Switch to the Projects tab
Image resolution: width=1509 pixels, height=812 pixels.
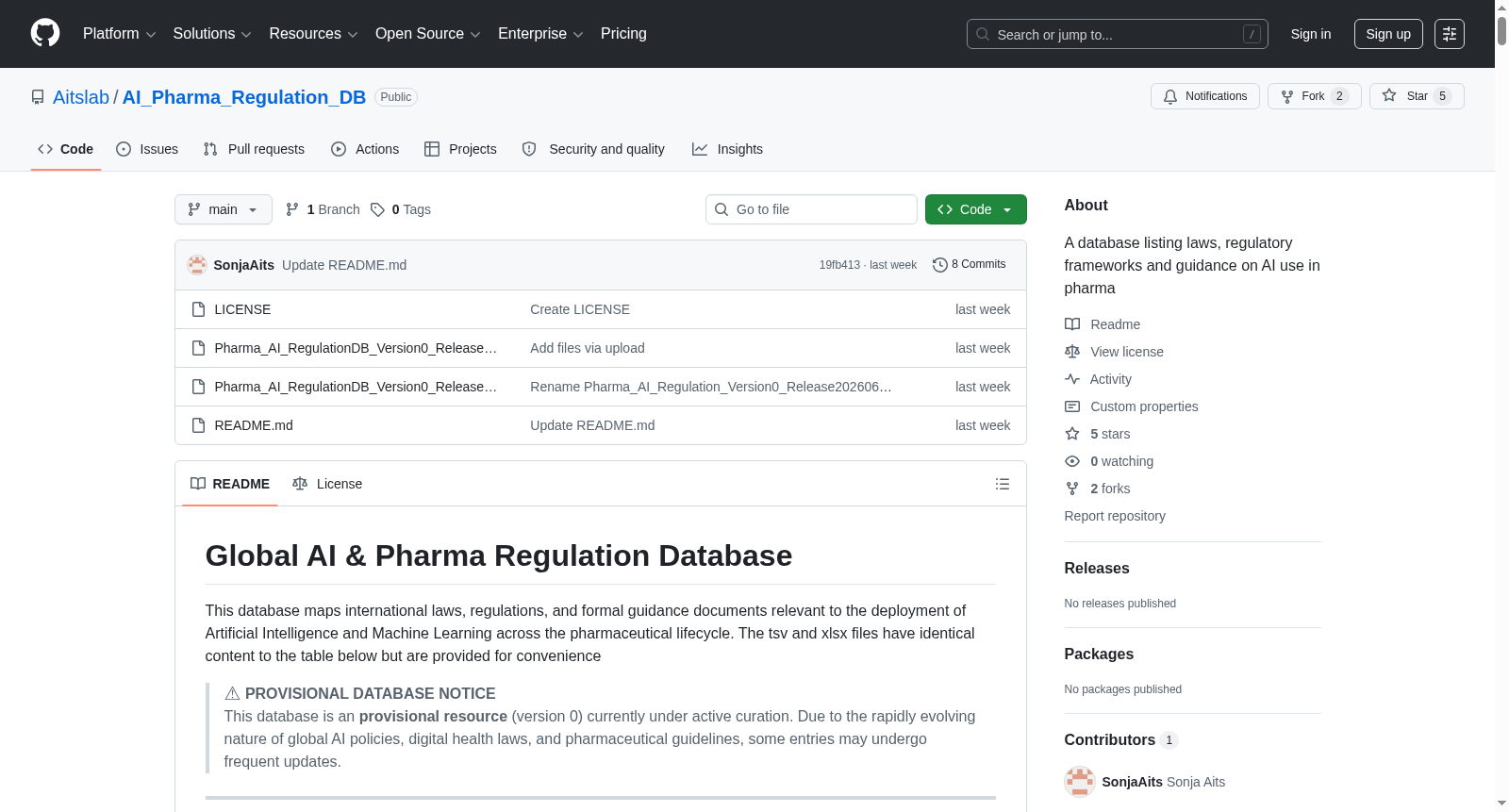pyautogui.click(x=460, y=149)
